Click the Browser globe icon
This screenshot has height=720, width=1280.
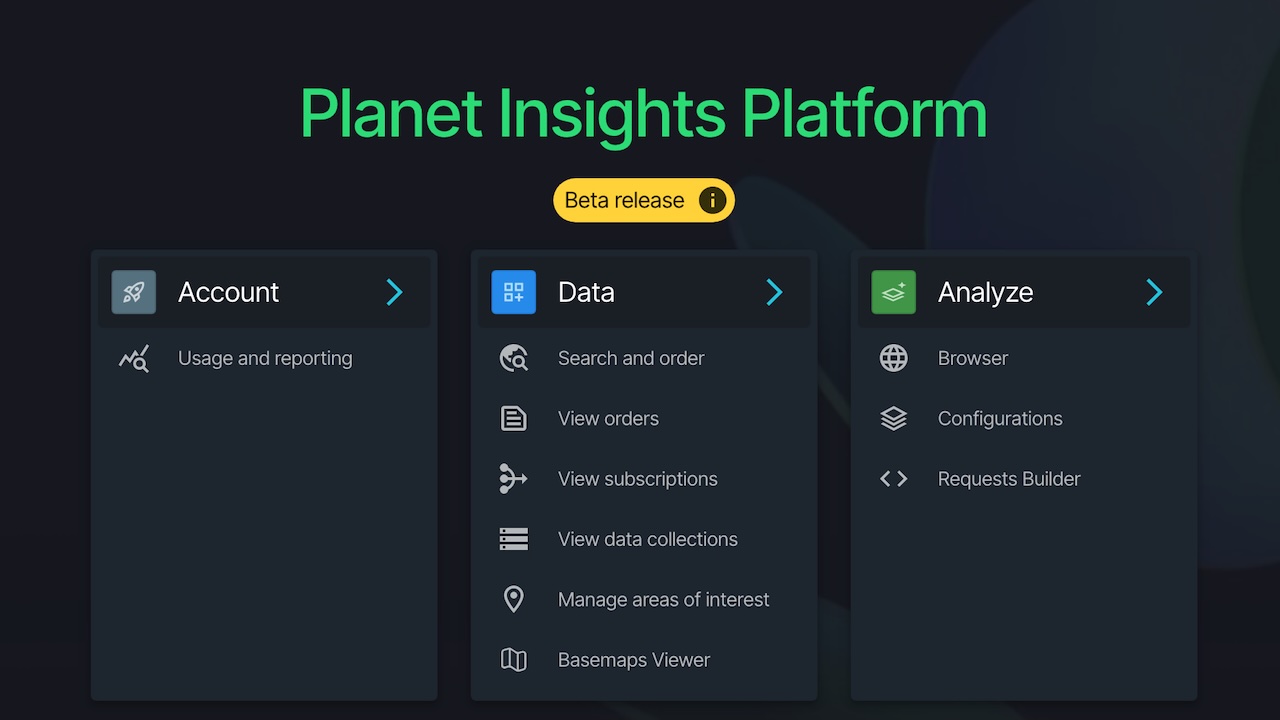click(x=893, y=358)
